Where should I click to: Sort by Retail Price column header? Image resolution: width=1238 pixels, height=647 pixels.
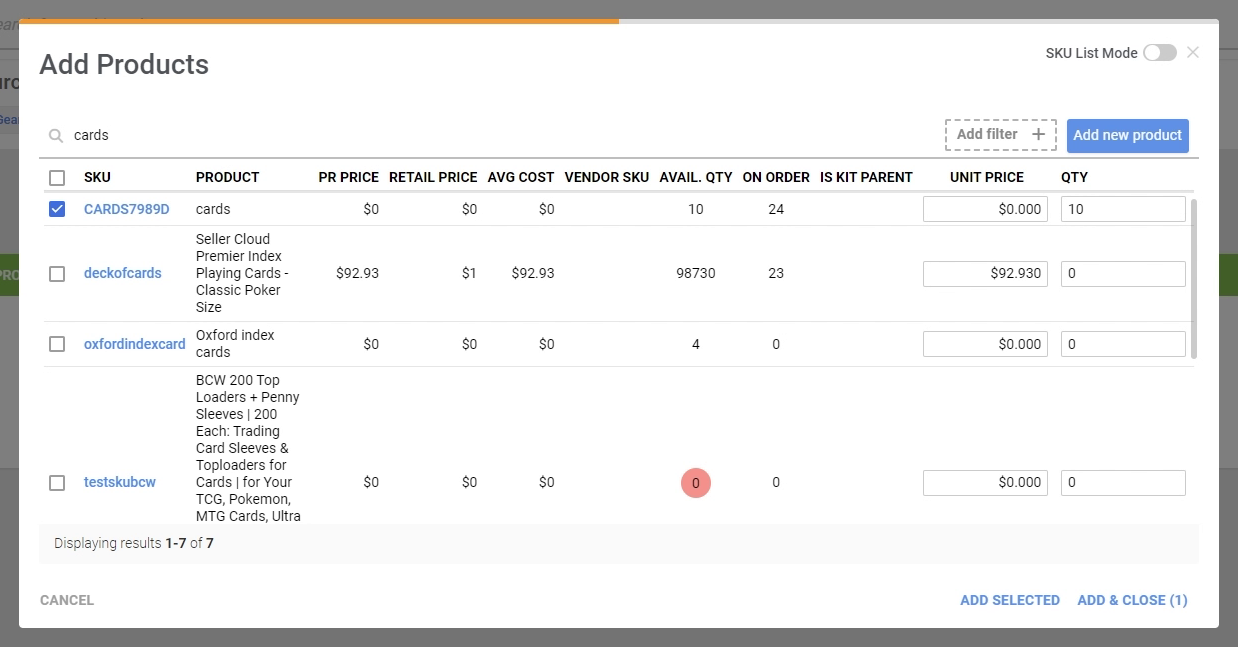point(432,177)
